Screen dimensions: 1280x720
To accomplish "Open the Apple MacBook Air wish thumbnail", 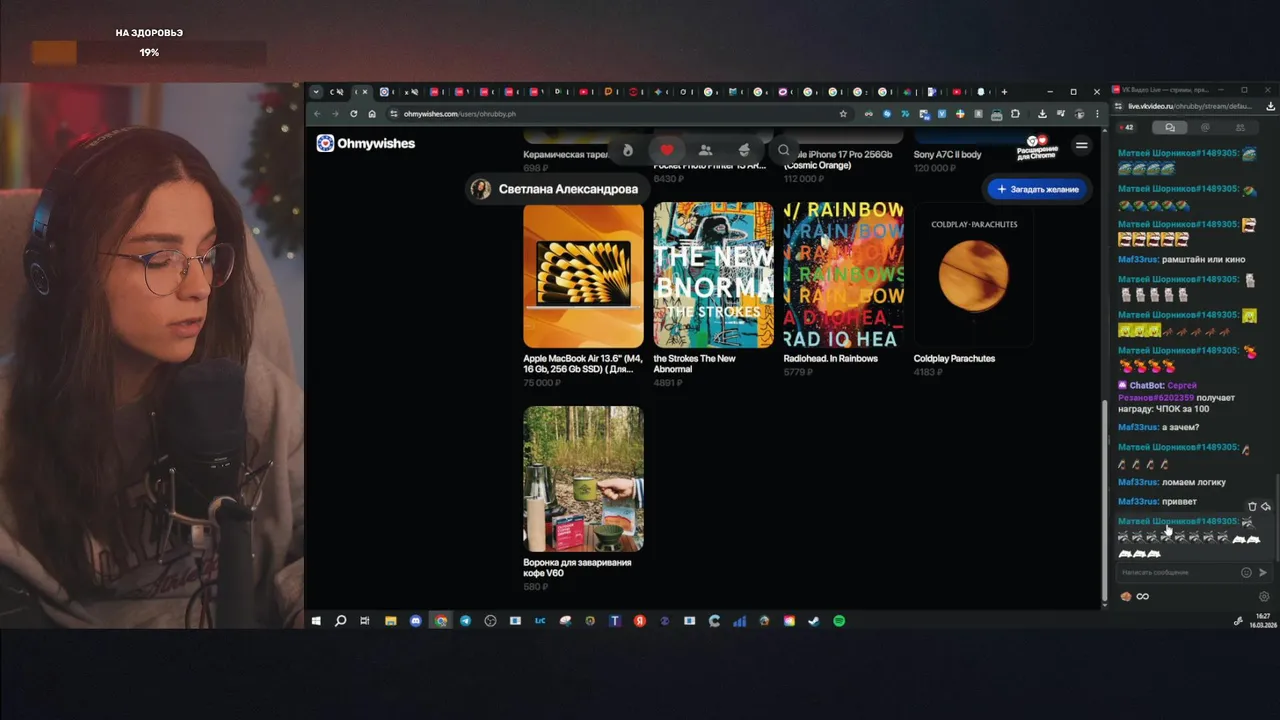I will (583, 275).
